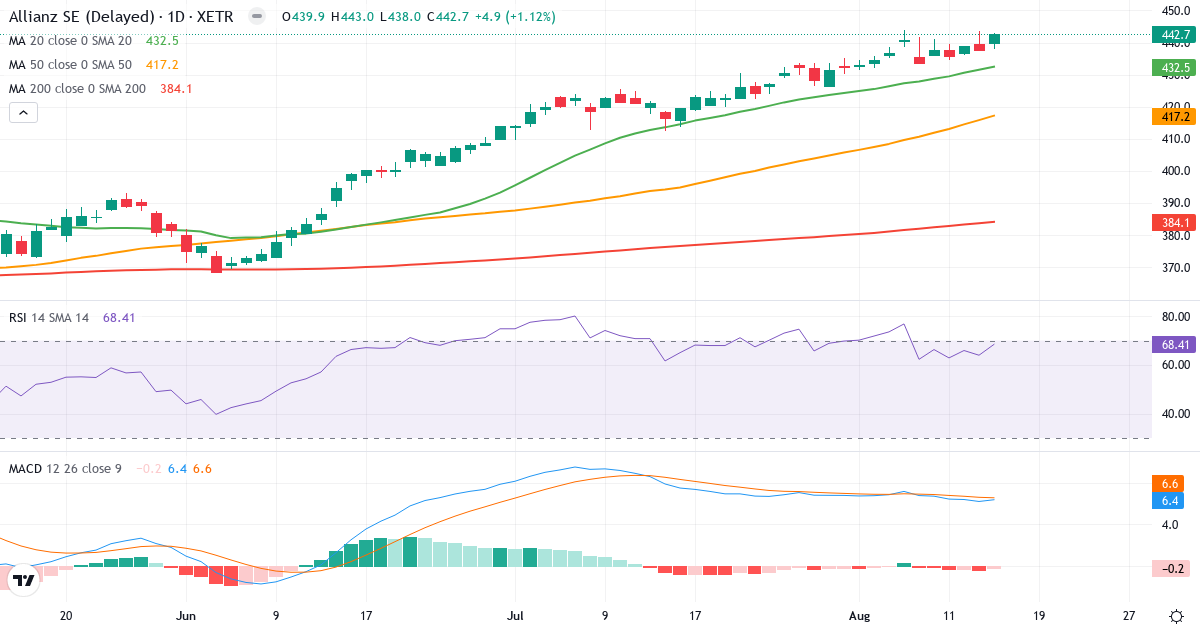Click the 370.0 price axis label
This screenshot has width=1200, height=630.
coord(1175,268)
